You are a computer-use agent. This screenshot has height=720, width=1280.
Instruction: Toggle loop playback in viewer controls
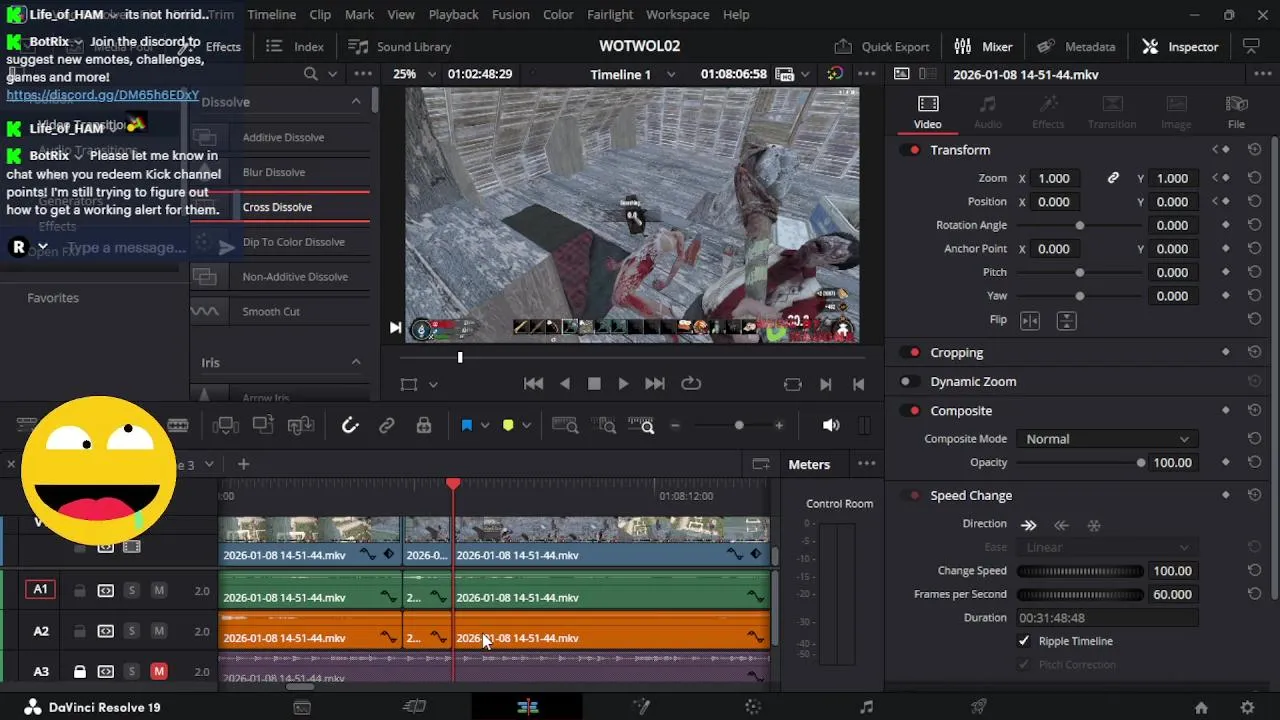click(x=691, y=384)
